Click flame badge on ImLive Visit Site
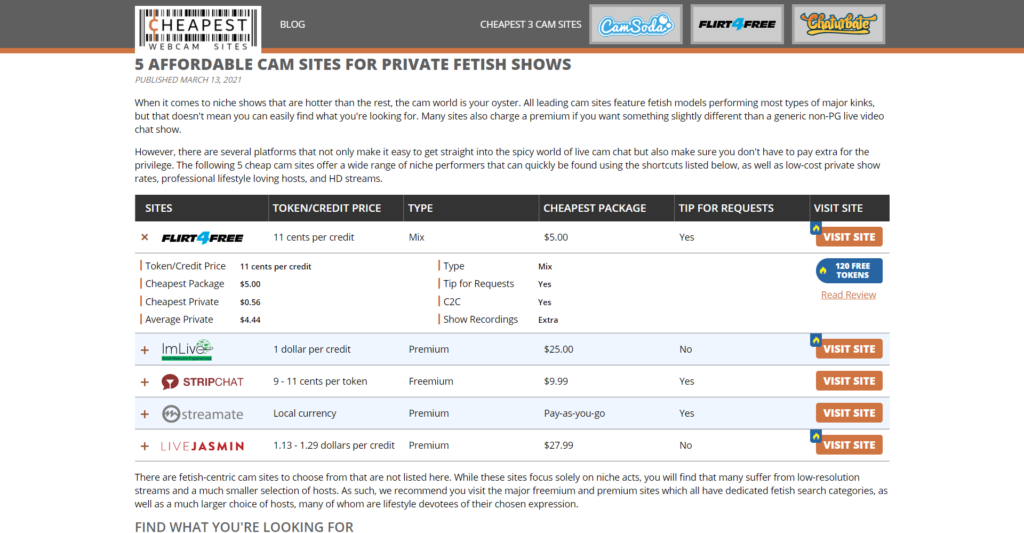The width and height of the screenshot is (1024, 533). [816, 340]
